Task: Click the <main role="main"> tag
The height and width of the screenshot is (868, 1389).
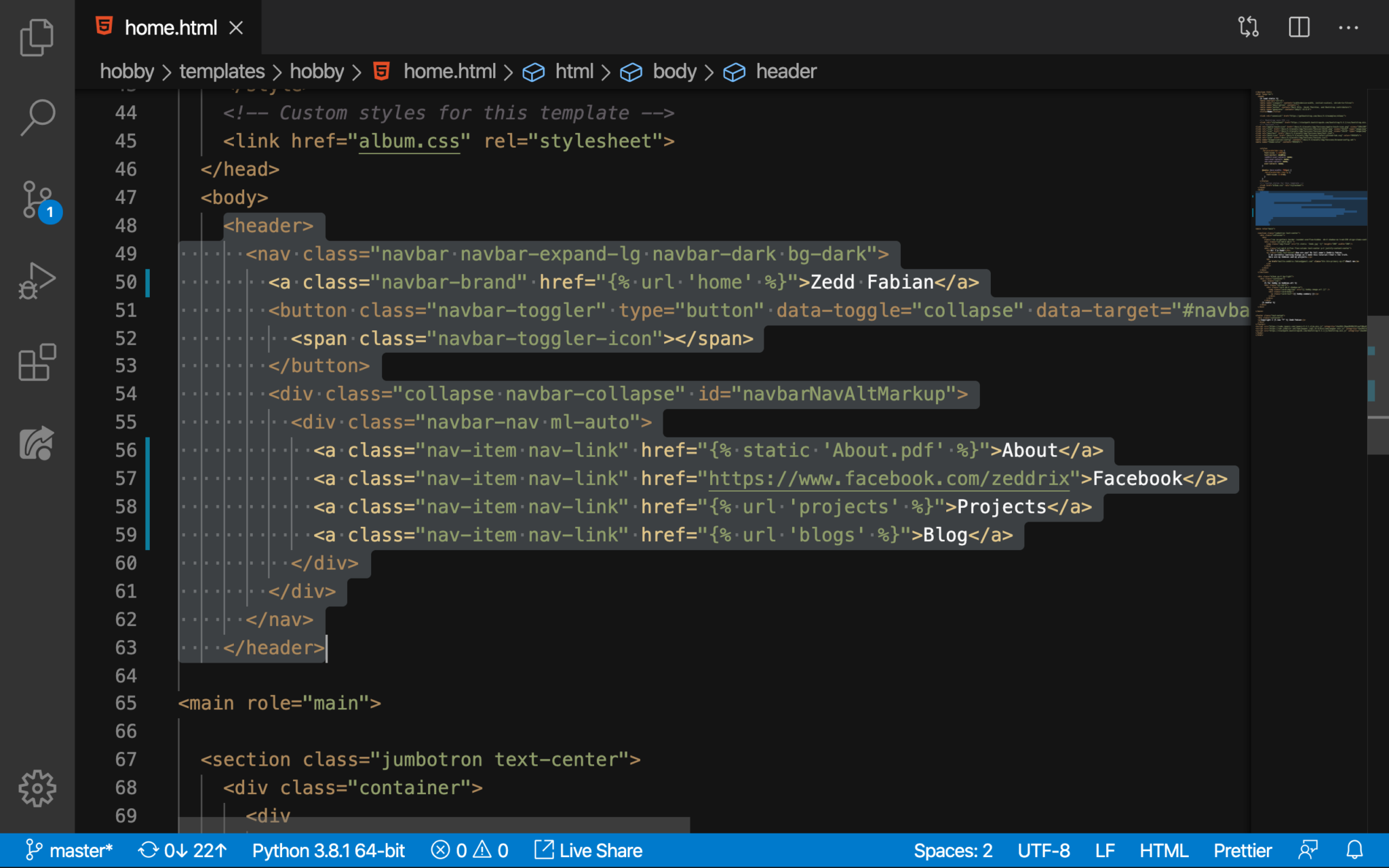Action: point(279,703)
